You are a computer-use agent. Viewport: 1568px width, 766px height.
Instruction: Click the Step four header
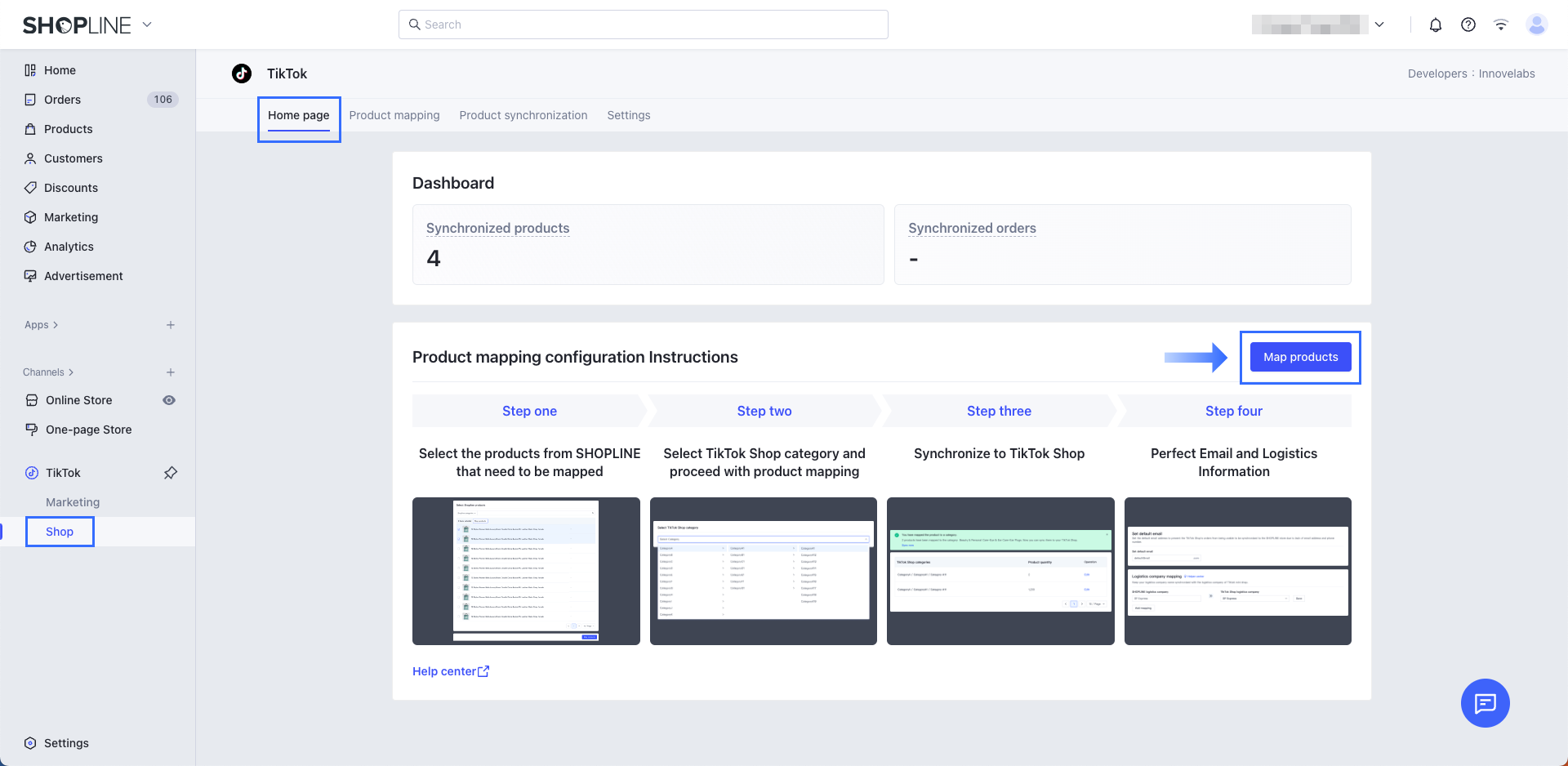[1234, 411]
